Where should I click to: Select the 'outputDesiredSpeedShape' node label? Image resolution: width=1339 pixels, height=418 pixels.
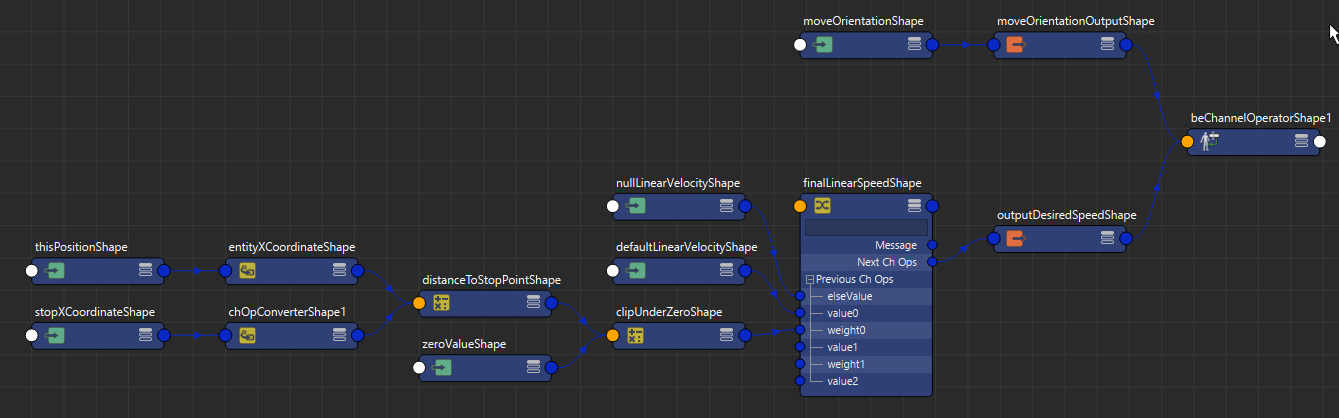point(1066,215)
